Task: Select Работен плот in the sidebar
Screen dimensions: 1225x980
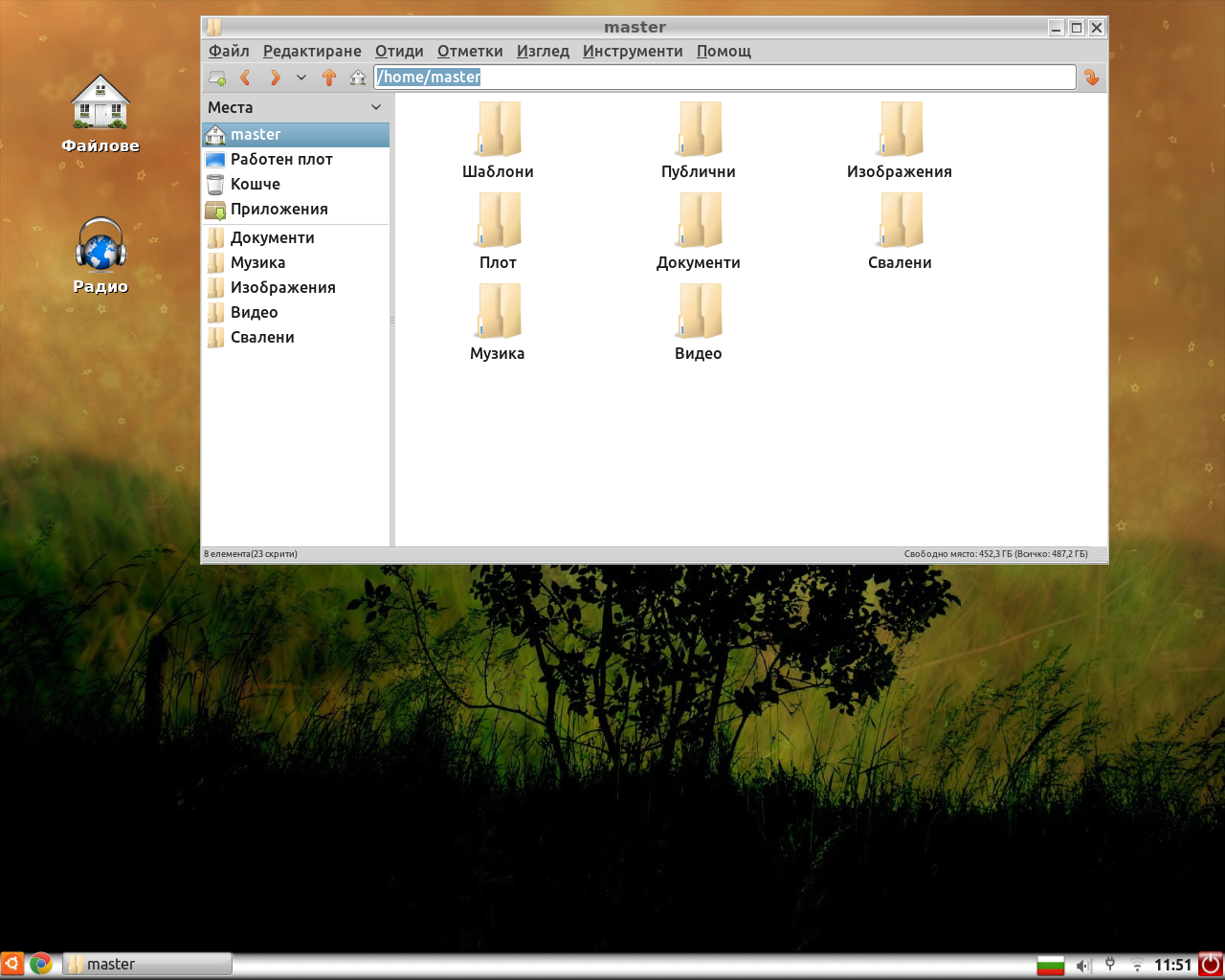Action: [x=296, y=160]
